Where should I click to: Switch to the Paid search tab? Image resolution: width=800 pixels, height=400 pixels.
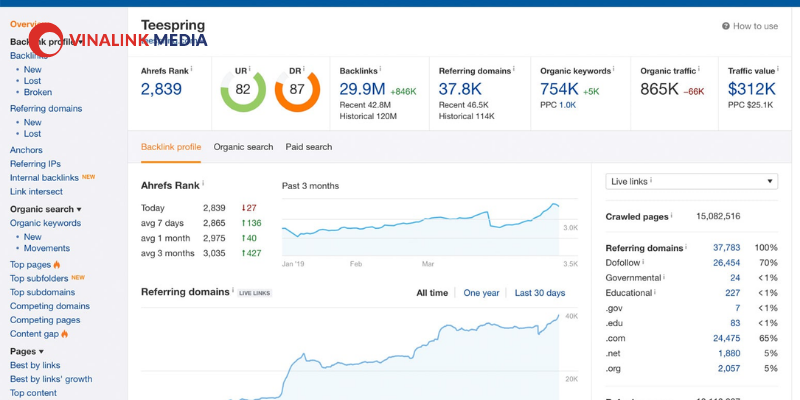[309, 147]
